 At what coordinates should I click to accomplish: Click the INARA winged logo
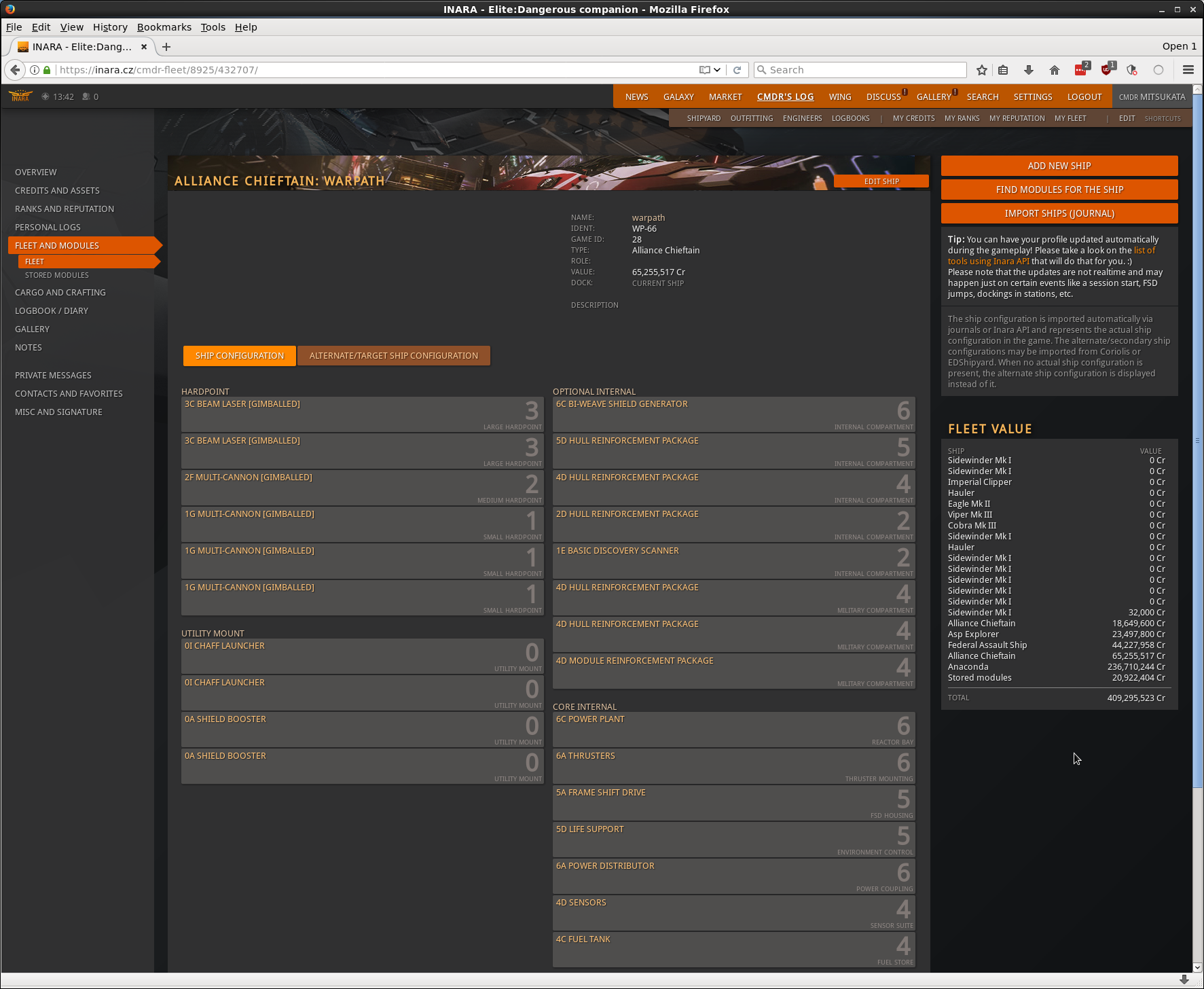pyautogui.click(x=20, y=96)
